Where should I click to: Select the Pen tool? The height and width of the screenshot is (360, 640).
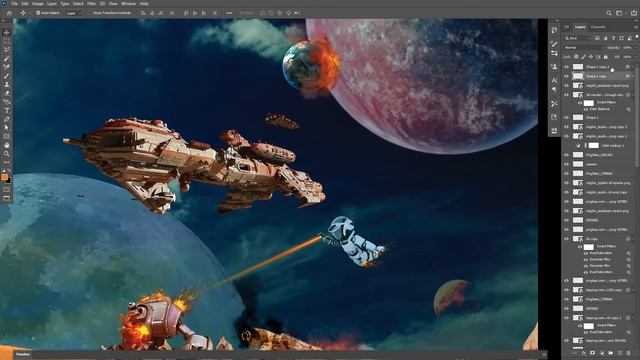point(7,119)
